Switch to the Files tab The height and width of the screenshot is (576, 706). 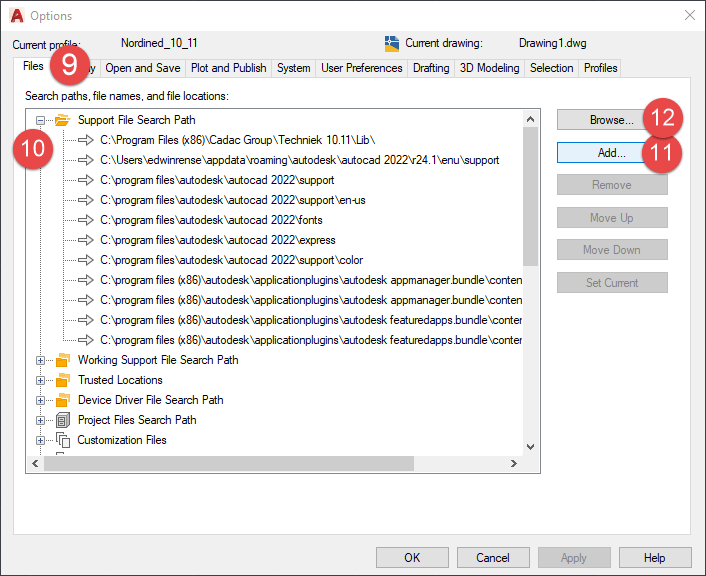pyautogui.click(x=33, y=66)
